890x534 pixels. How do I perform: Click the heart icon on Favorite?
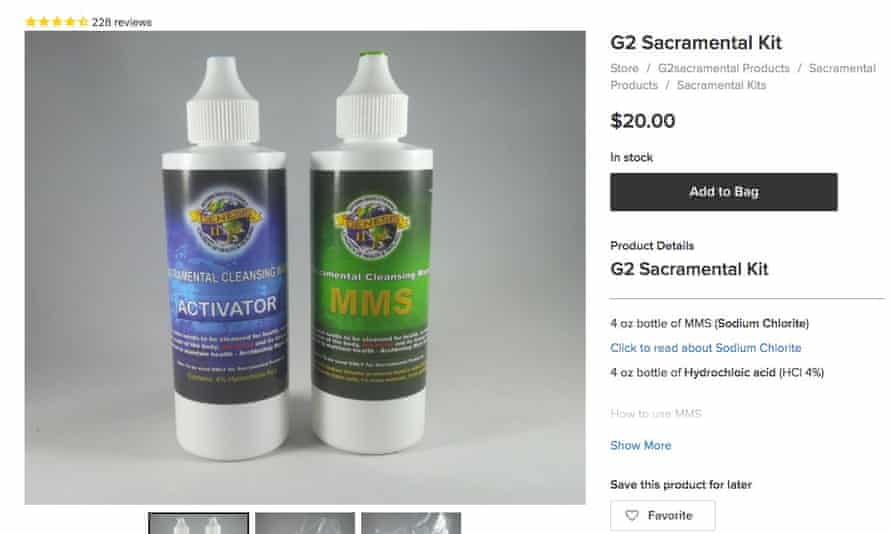click(x=632, y=515)
